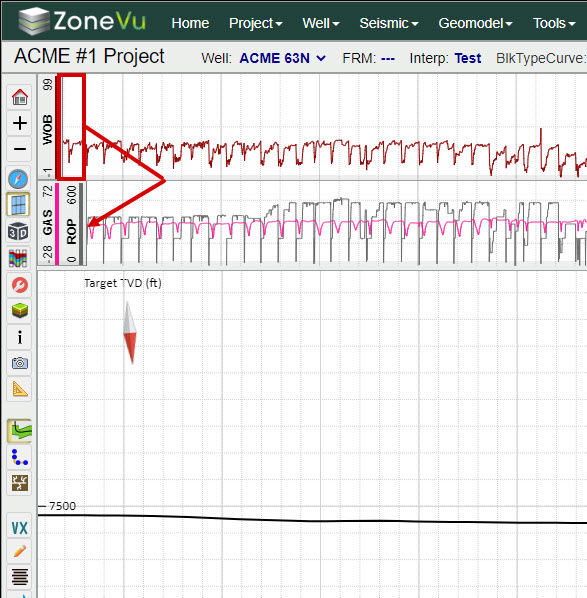Show info with the i icon
The image size is (587, 598).
pos(19,337)
